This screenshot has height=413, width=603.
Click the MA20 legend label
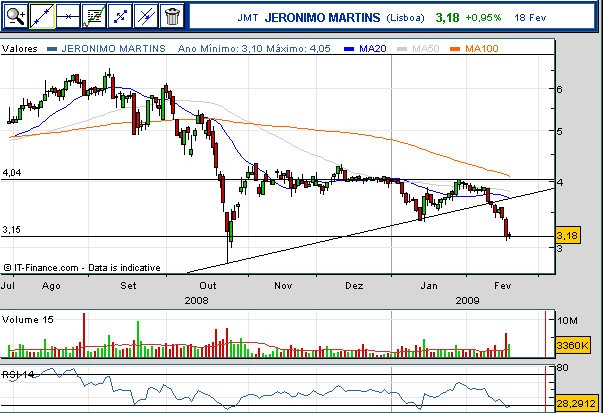tap(373, 49)
